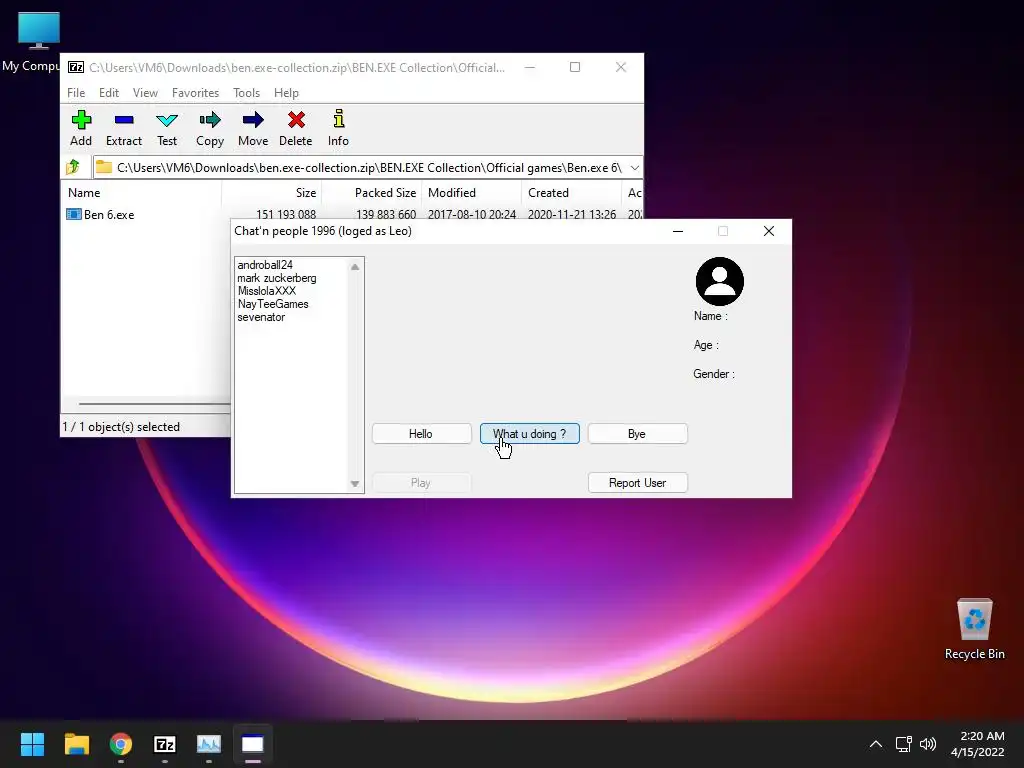
Task: Sort by the Created column header
Action: click(571, 193)
